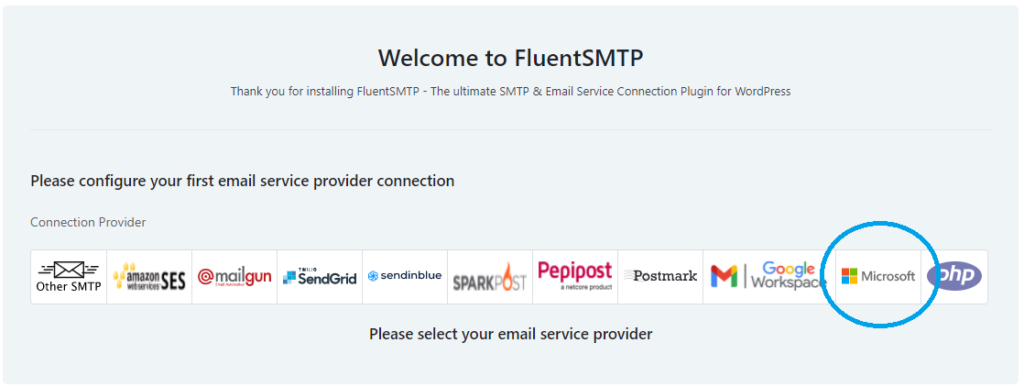
Task: Select Google Workspace provider
Action: (769, 277)
